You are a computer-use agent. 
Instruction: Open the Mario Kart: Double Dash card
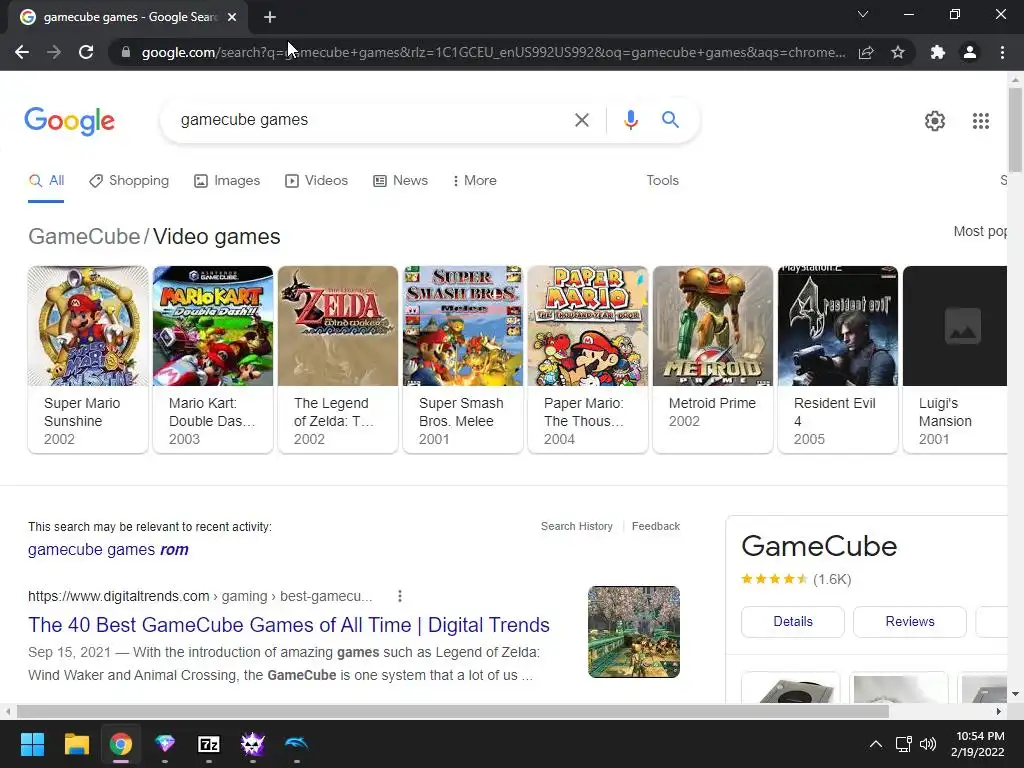213,359
